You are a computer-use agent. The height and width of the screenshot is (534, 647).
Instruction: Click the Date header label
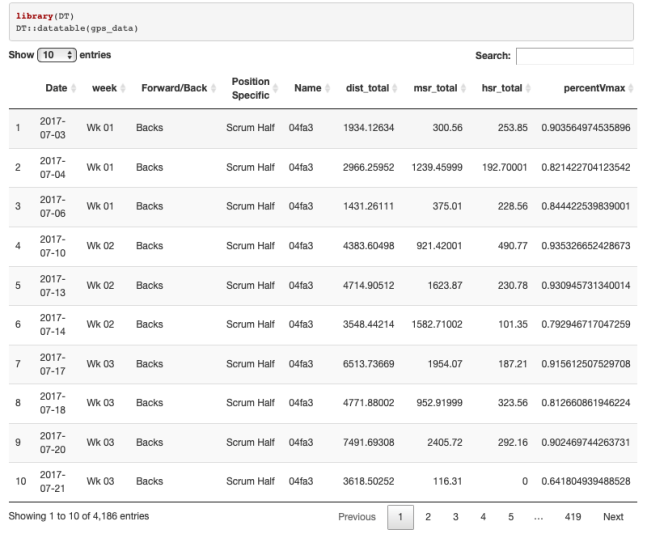[x=56, y=88]
